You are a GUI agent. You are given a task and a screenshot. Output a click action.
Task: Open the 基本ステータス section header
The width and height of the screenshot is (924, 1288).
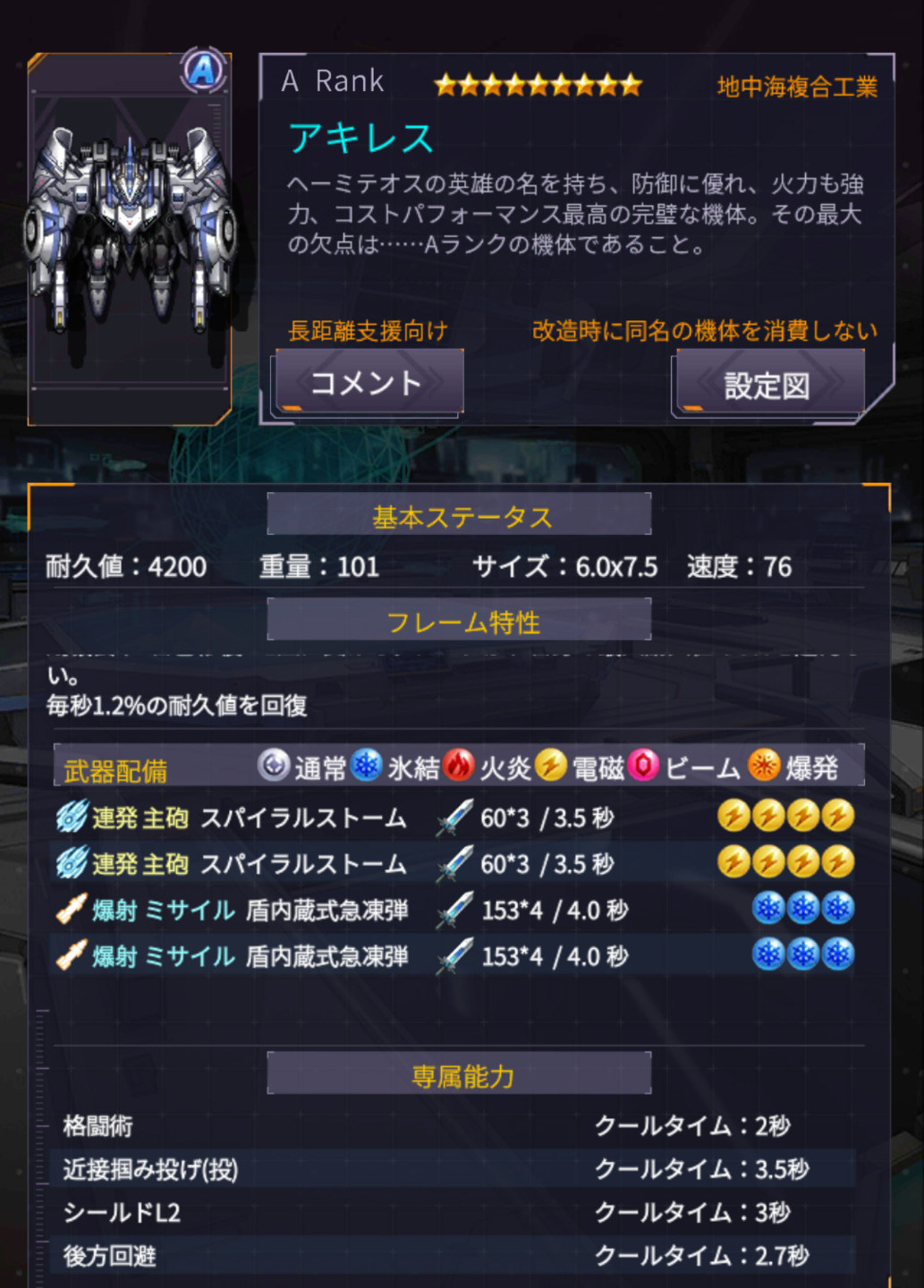tap(459, 516)
